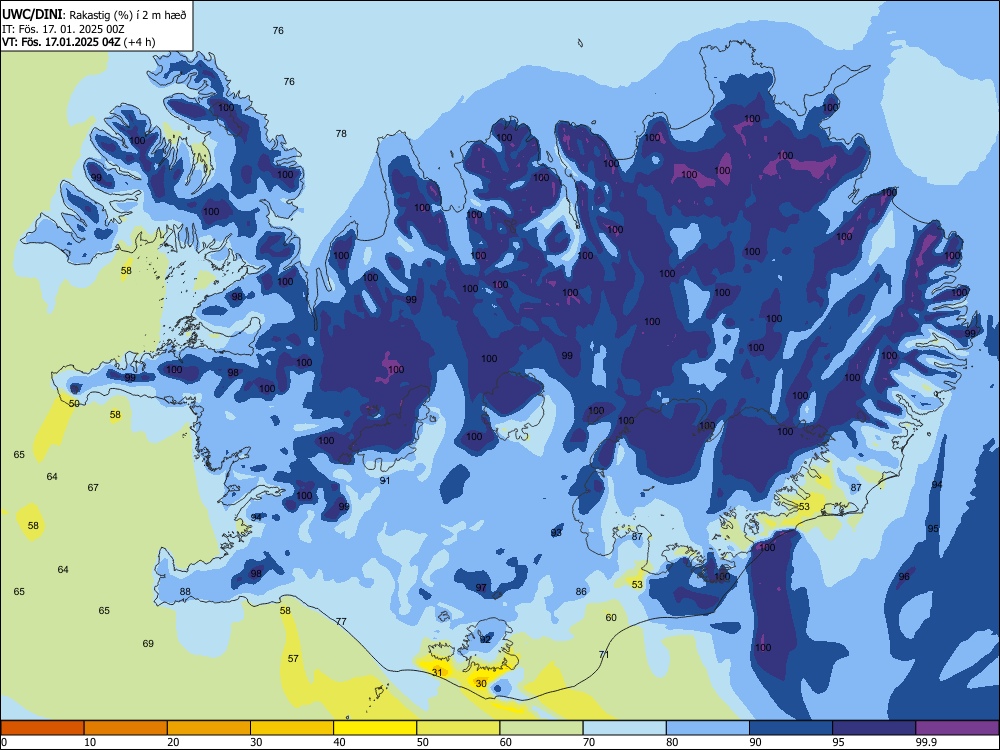
Task: Click the legend tick label 99.9
Action: [x=926, y=742]
